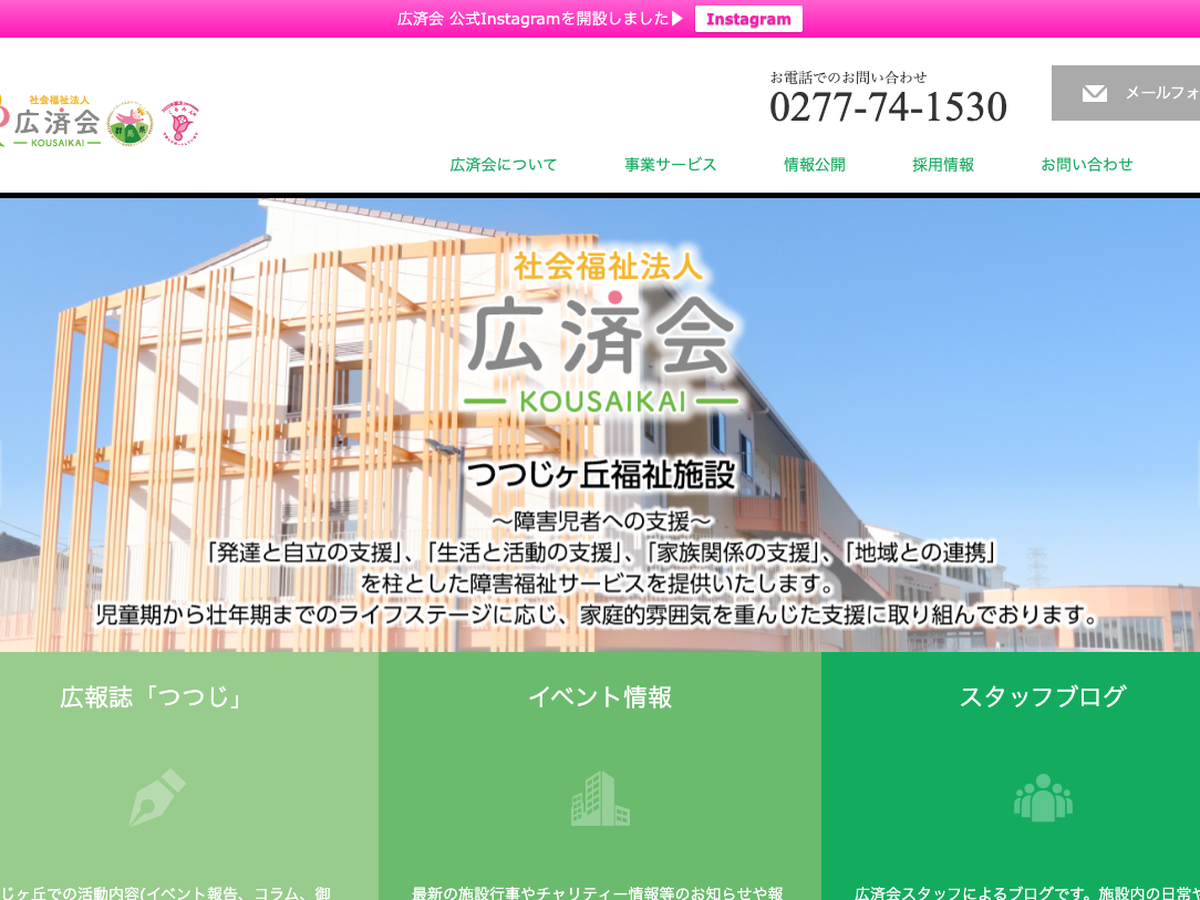Click the building icon under イベント情報
1200x900 pixels.
(x=600, y=798)
